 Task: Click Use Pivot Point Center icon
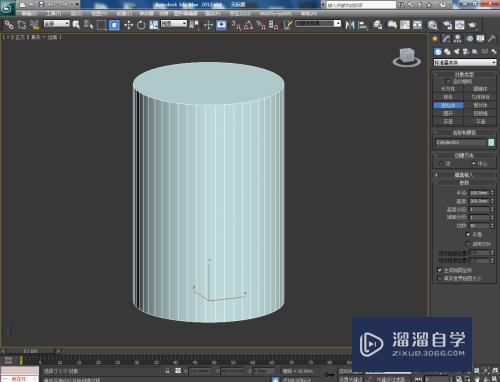coord(194,25)
